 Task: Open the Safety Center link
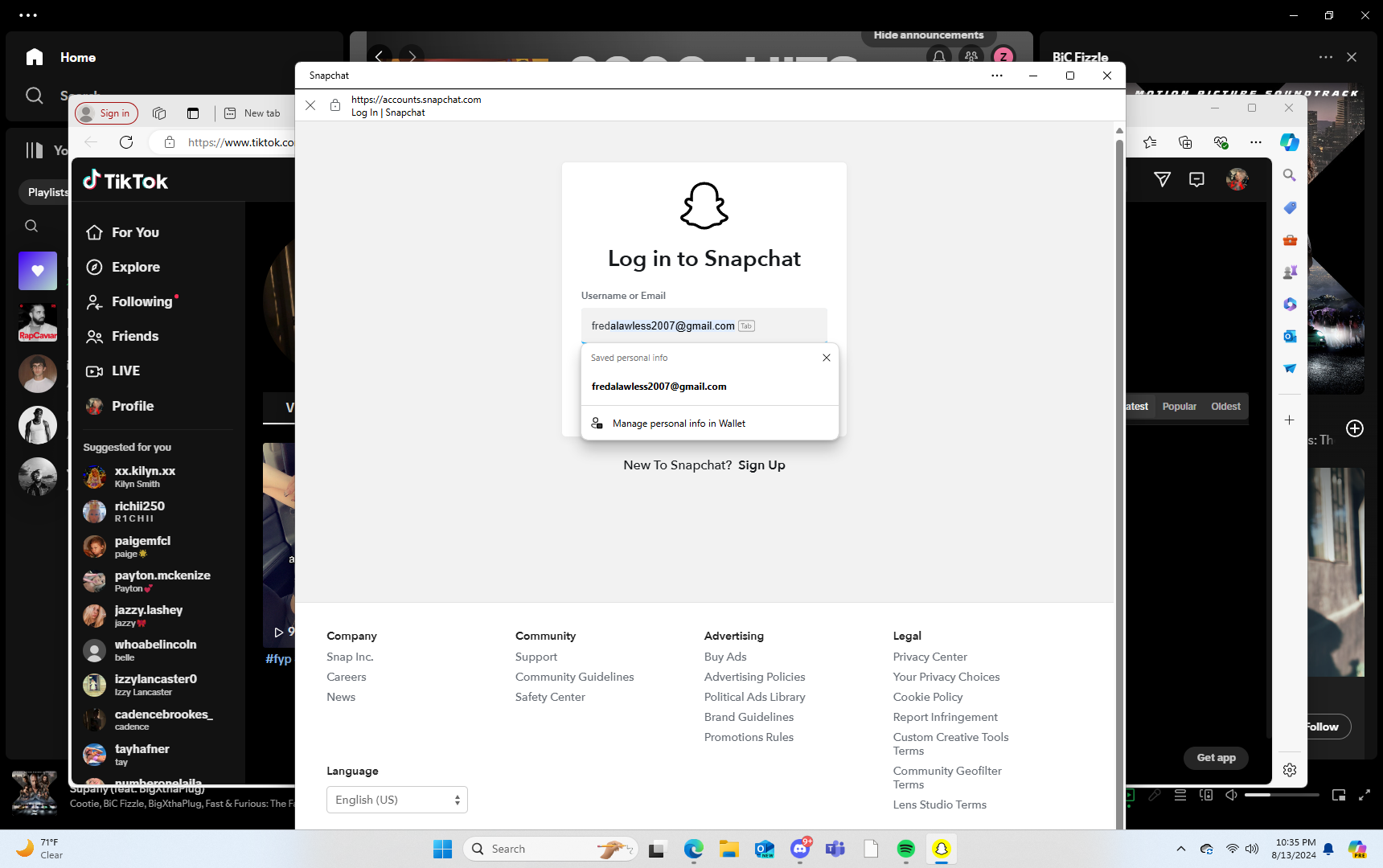tap(550, 697)
